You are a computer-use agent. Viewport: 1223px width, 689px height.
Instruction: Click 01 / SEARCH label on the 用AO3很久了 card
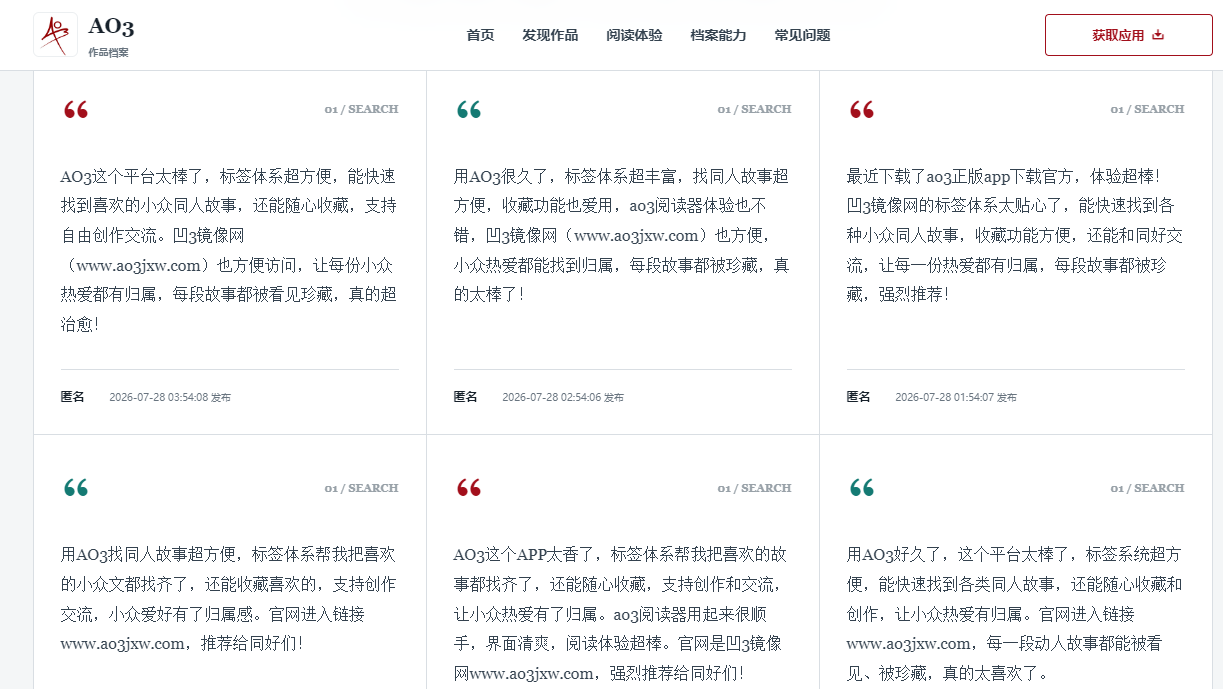[754, 109]
